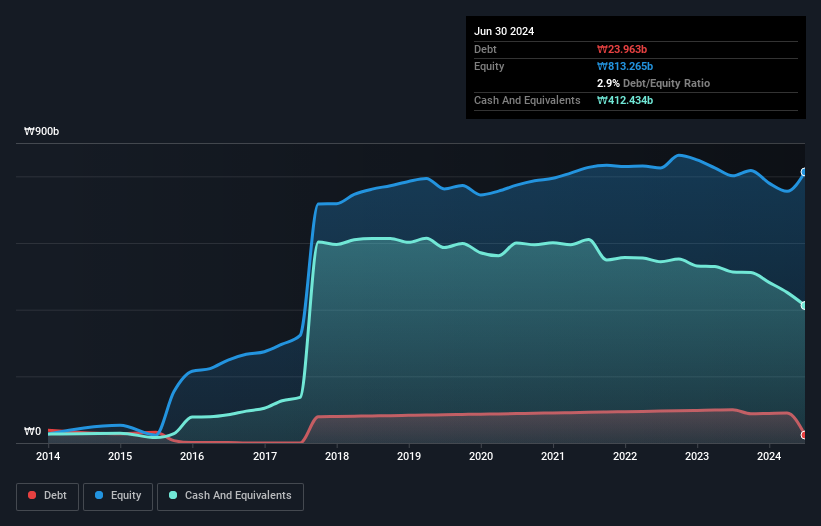Click the Debt row label in tooltip

[x=485, y=49]
